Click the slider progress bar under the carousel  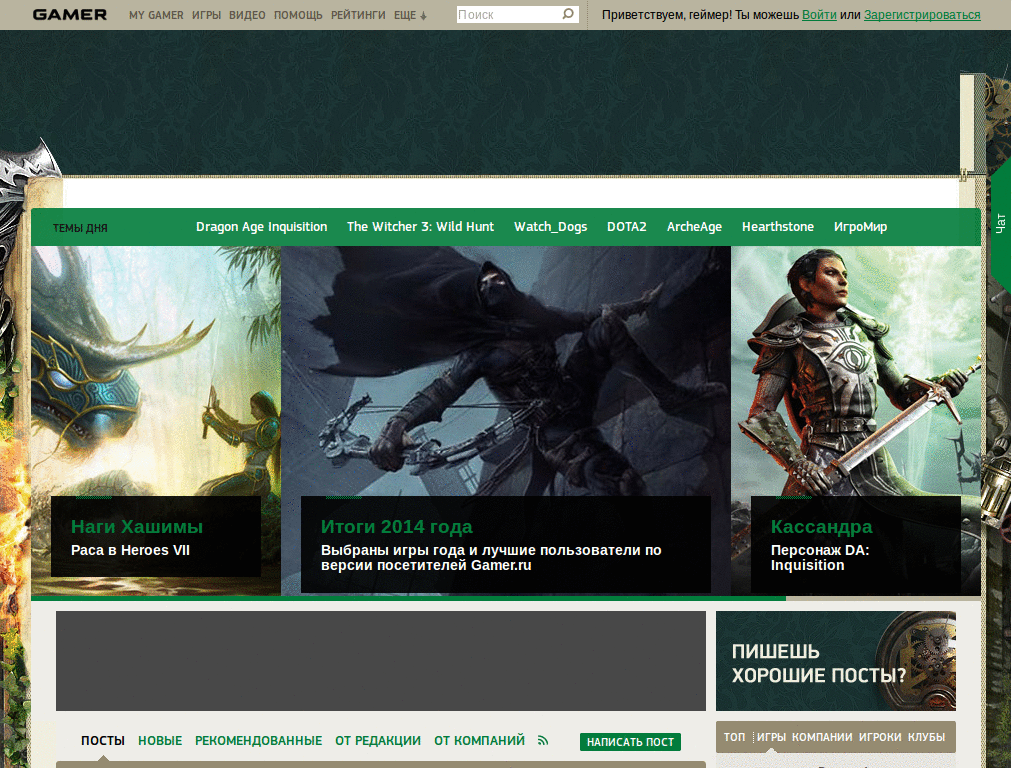[x=505, y=598]
